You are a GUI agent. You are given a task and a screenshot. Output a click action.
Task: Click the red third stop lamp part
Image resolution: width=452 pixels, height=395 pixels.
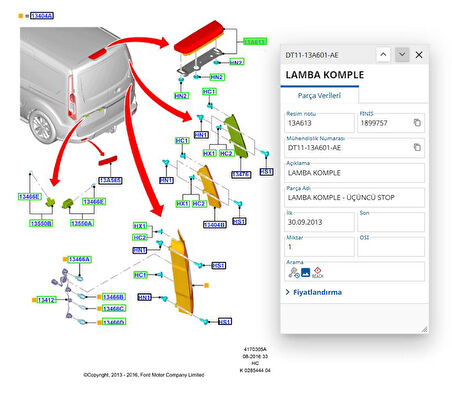click(199, 37)
